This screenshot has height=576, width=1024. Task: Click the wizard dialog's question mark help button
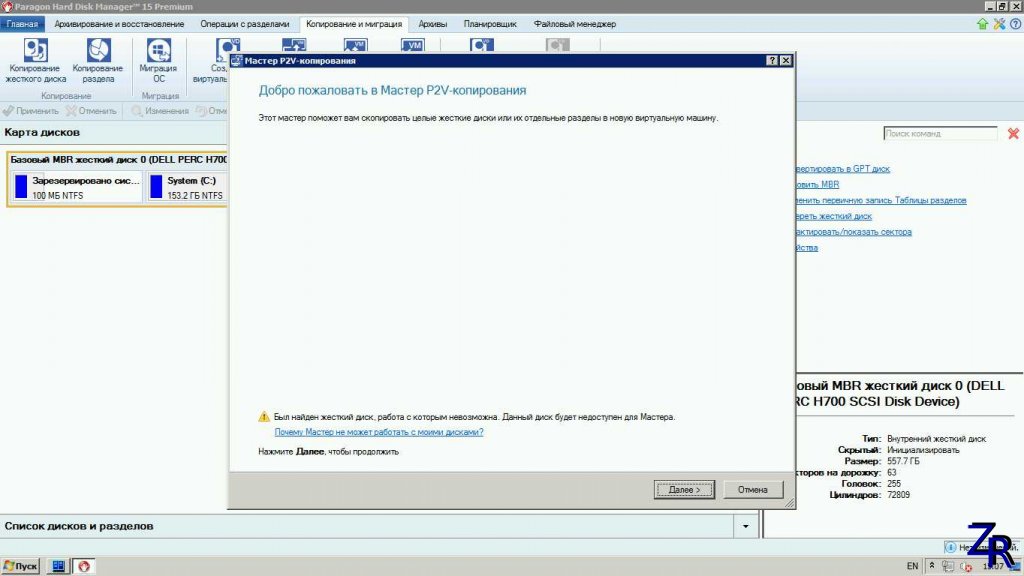click(772, 61)
